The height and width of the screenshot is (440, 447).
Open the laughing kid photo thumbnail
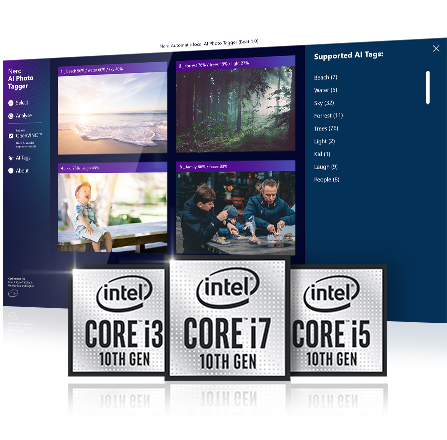[x=112, y=212]
